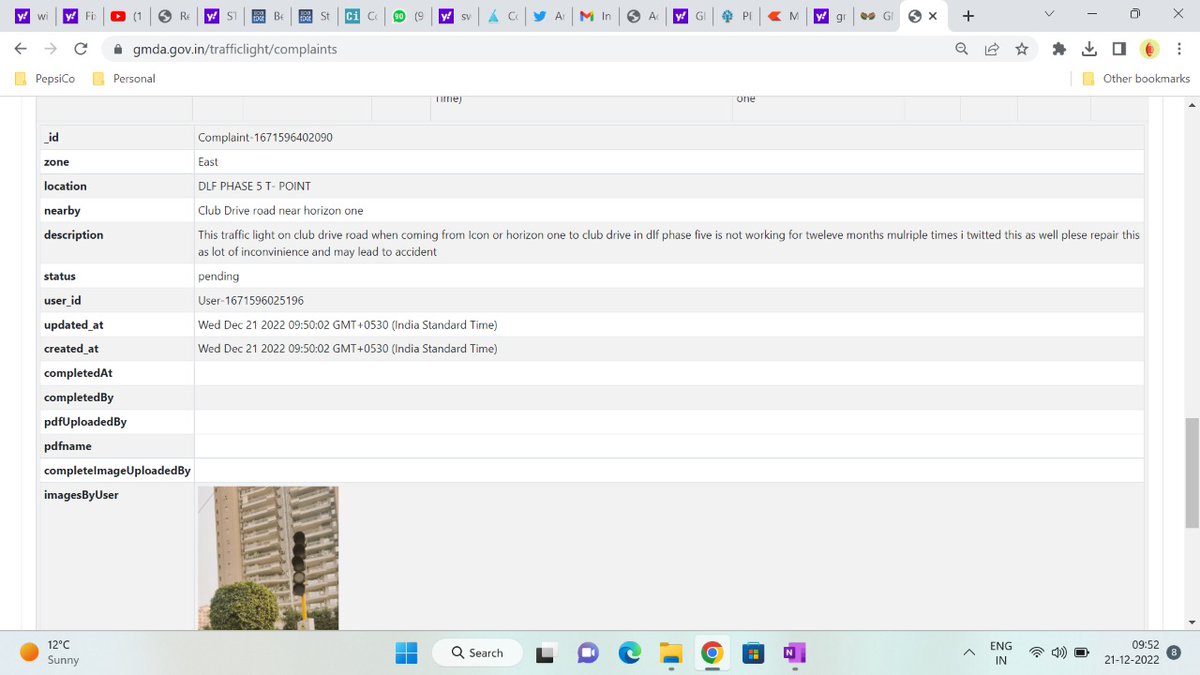Click the 'imagesByUser' field label
Viewport: 1200px width, 675px height.
tap(81, 495)
